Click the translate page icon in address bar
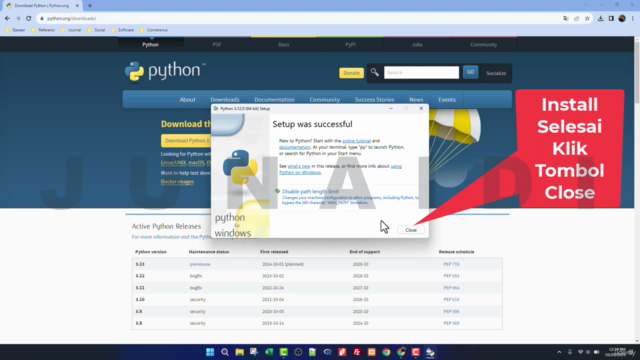 566,18
